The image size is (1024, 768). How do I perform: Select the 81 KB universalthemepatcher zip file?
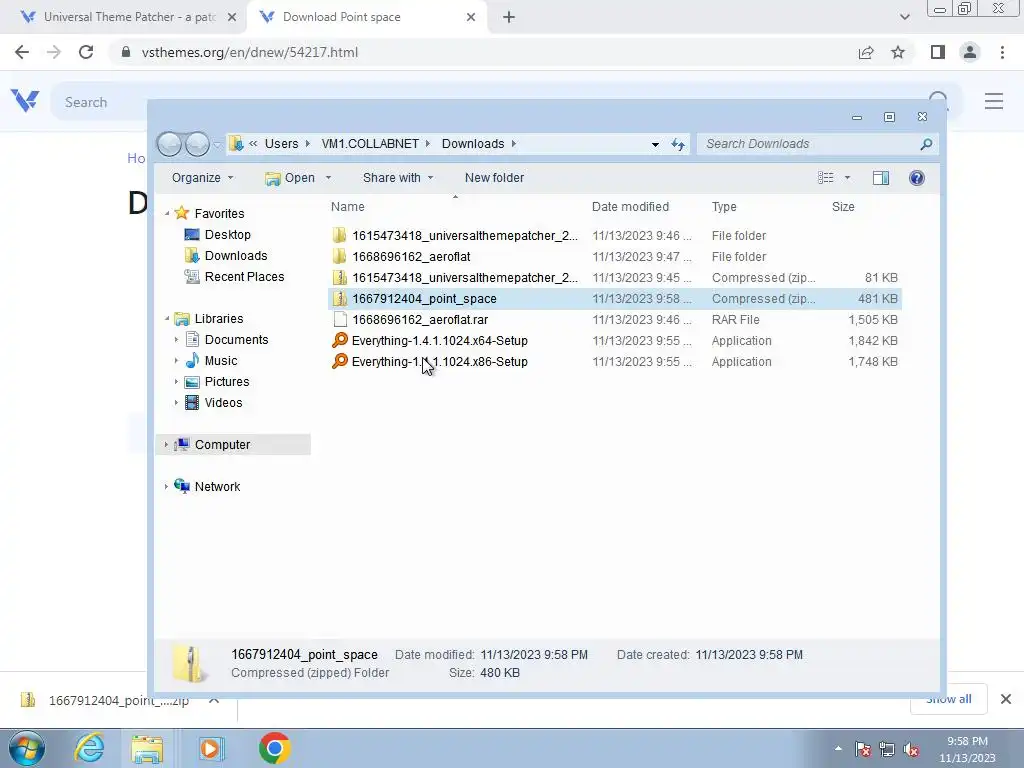click(614, 278)
